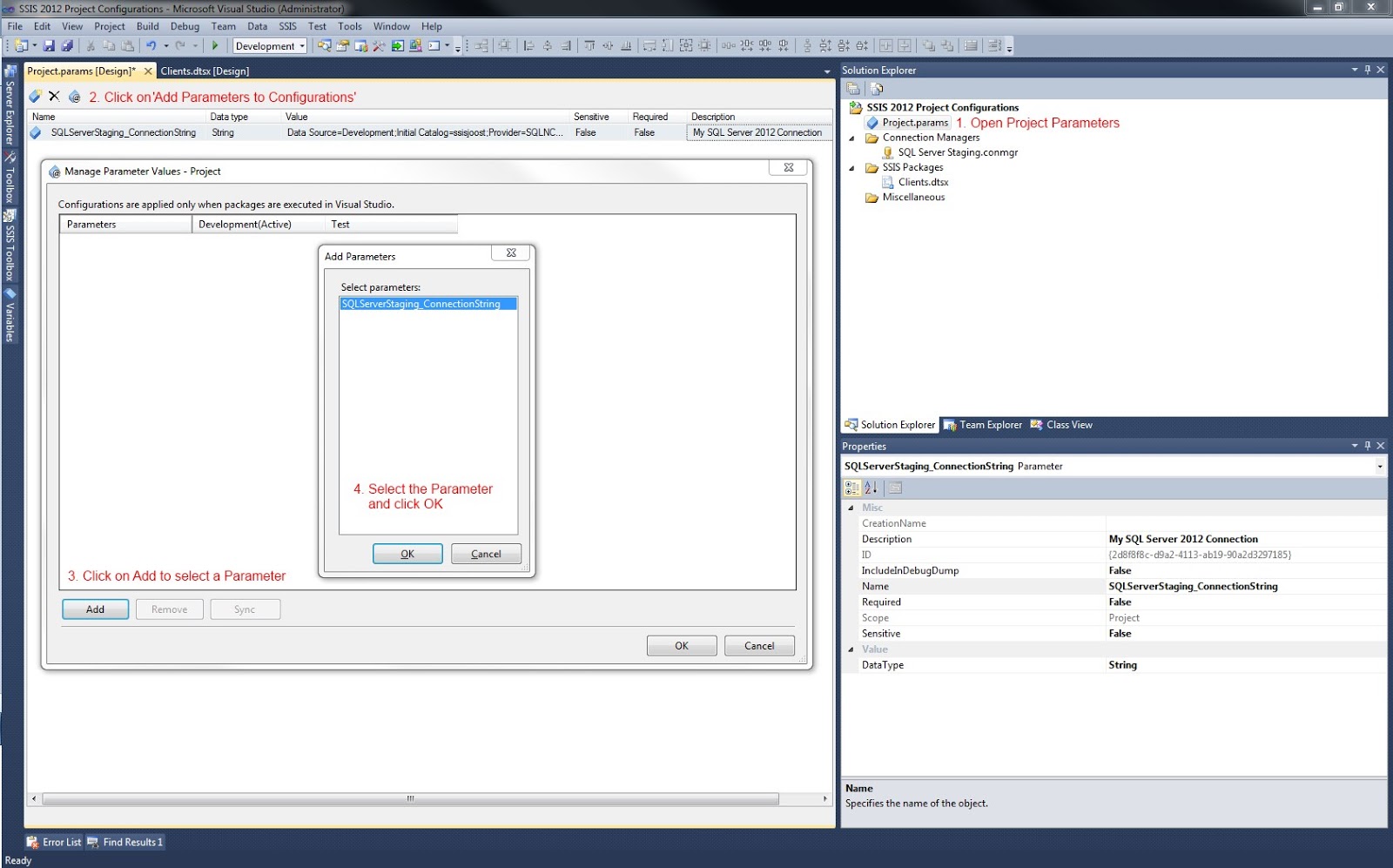1393x868 pixels.
Task: Click the Show All Files icon in Solution Explorer
Action: (x=877, y=89)
